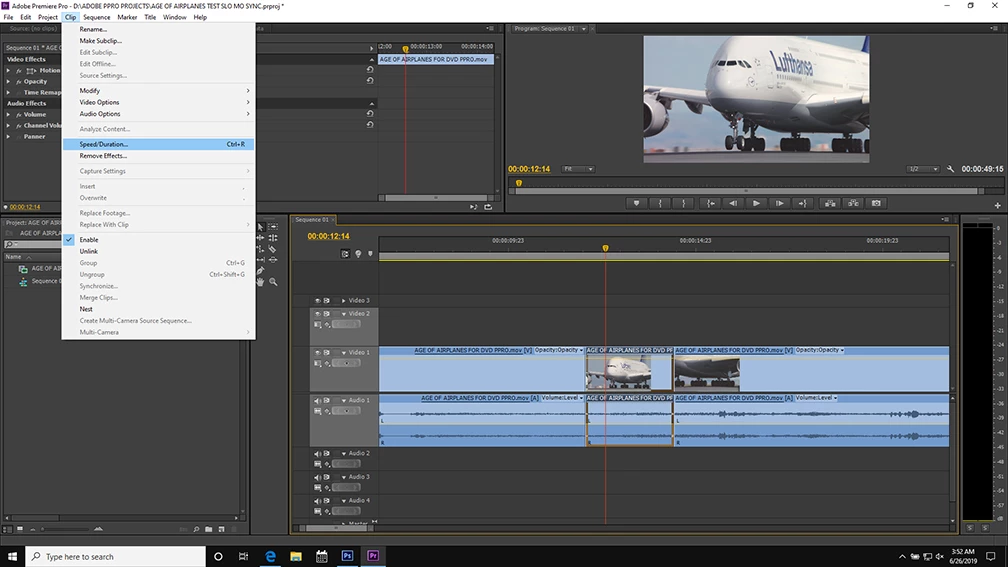This screenshot has height=567, width=1008.
Task: Toggle Video 1 track eye visibility
Action: (318, 352)
